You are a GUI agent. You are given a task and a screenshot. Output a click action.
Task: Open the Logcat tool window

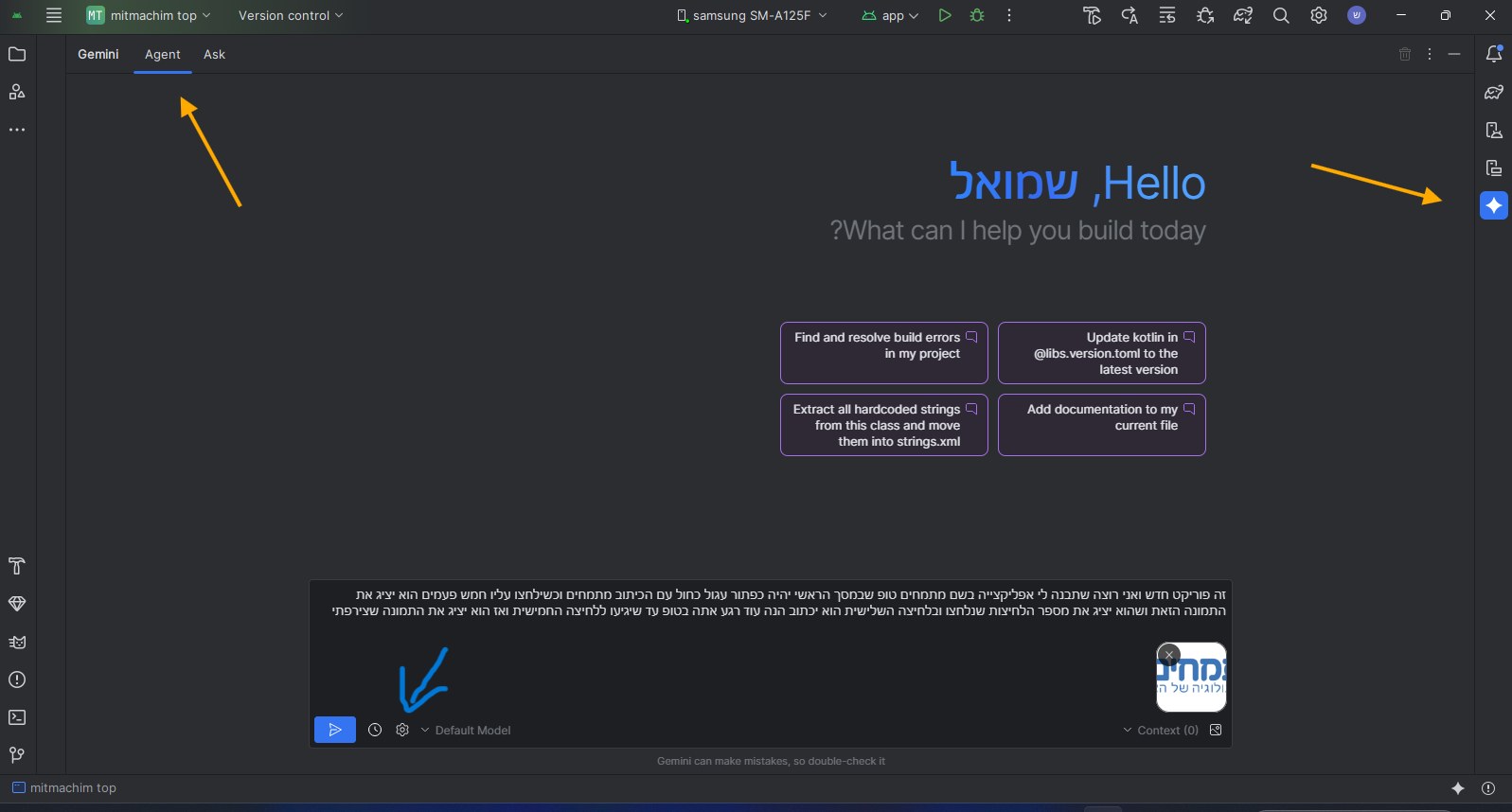(17, 642)
